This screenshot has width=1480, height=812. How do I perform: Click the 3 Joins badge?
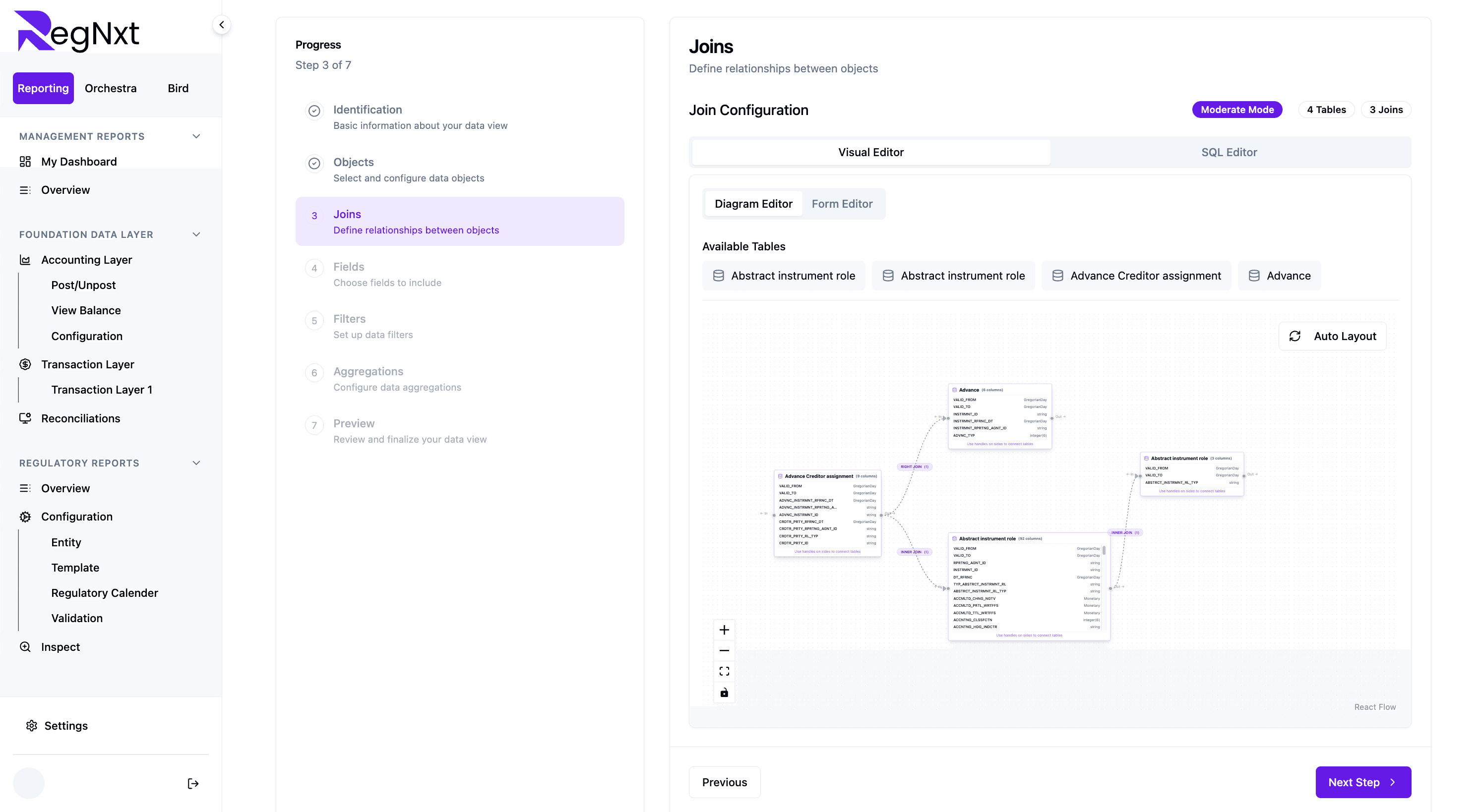pyautogui.click(x=1386, y=110)
